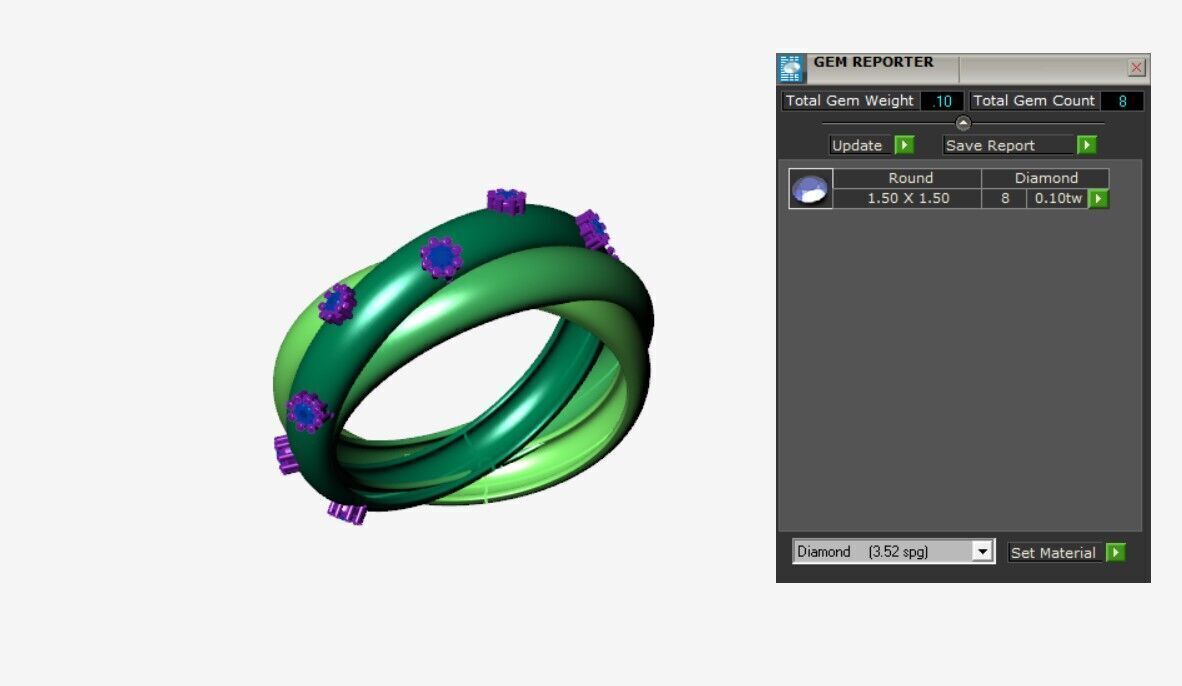
Task: Click green arrow beside Set Material
Action: [1116, 553]
